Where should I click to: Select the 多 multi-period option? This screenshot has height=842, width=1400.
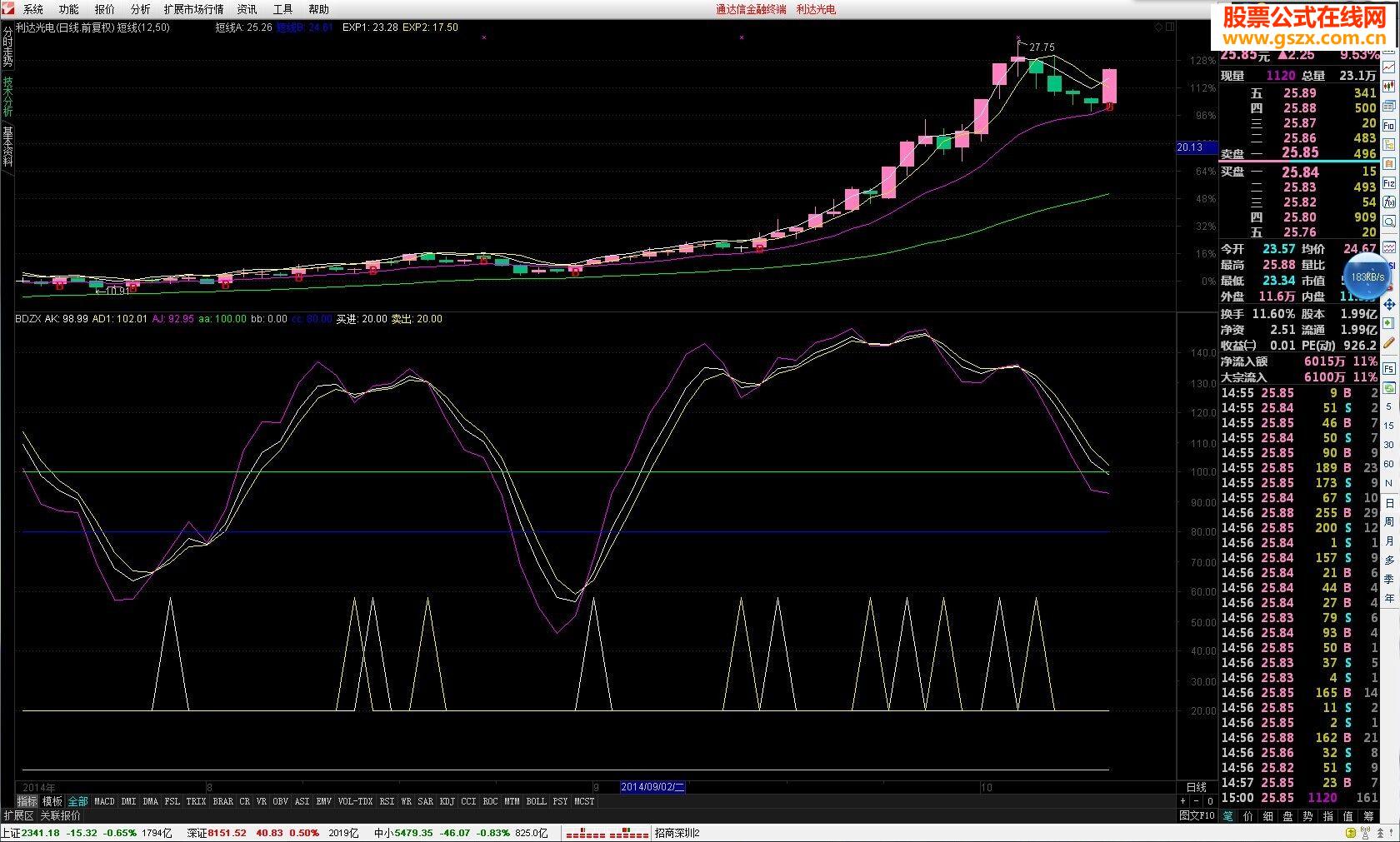point(1389,560)
